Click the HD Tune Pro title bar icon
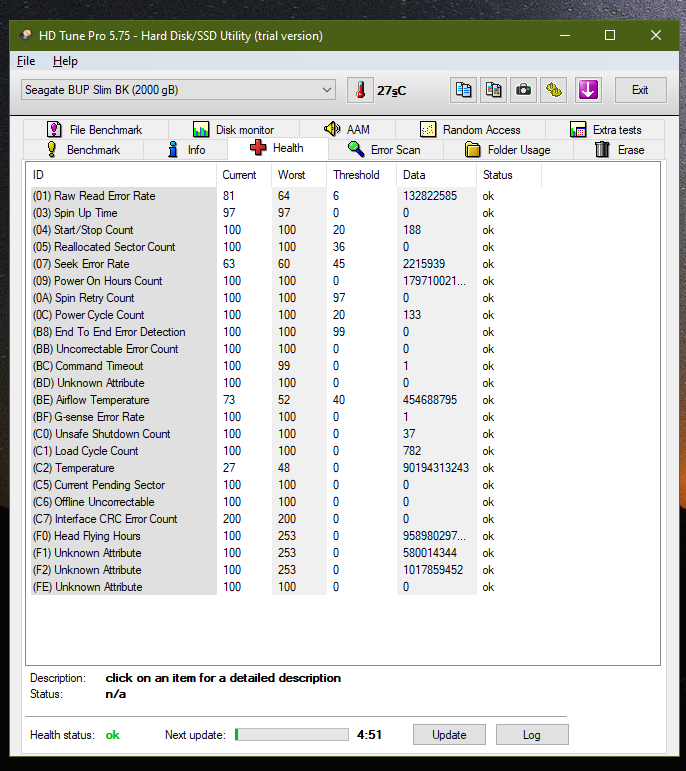This screenshot has height=771, width=686. [x=26, y=35]
